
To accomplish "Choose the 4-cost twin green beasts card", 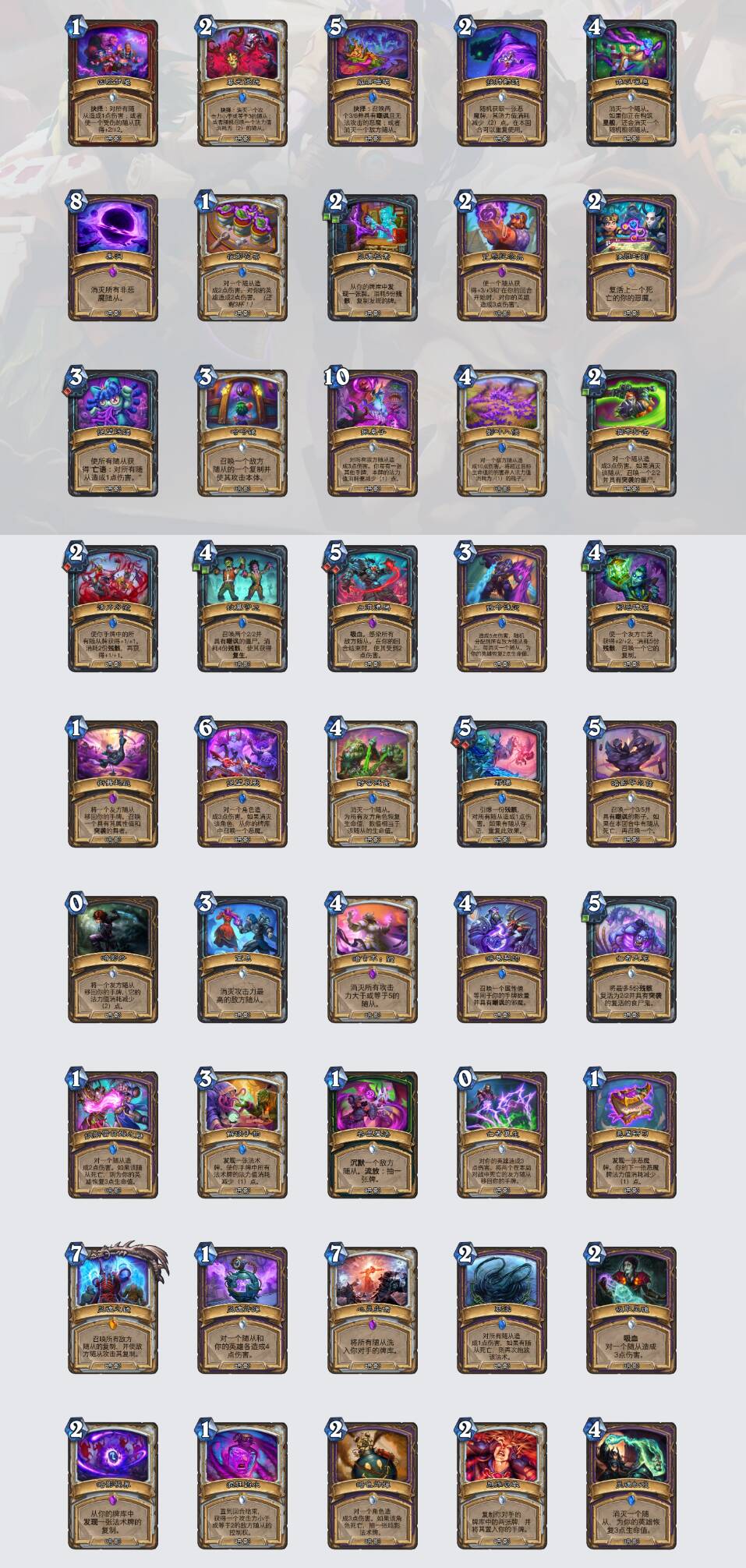I will coord(372,784).
